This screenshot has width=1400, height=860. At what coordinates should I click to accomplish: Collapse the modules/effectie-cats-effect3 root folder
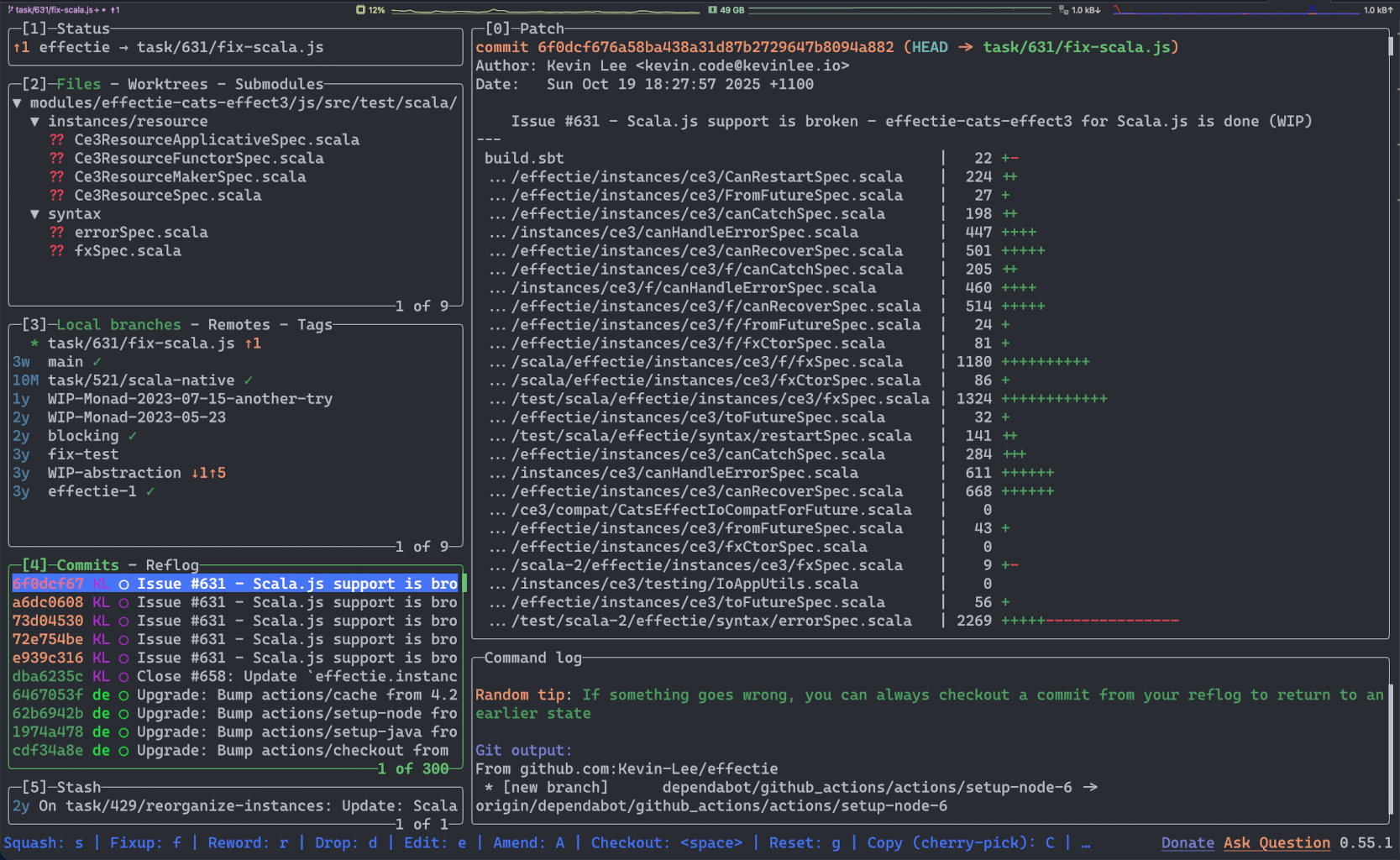click(17, 103)
